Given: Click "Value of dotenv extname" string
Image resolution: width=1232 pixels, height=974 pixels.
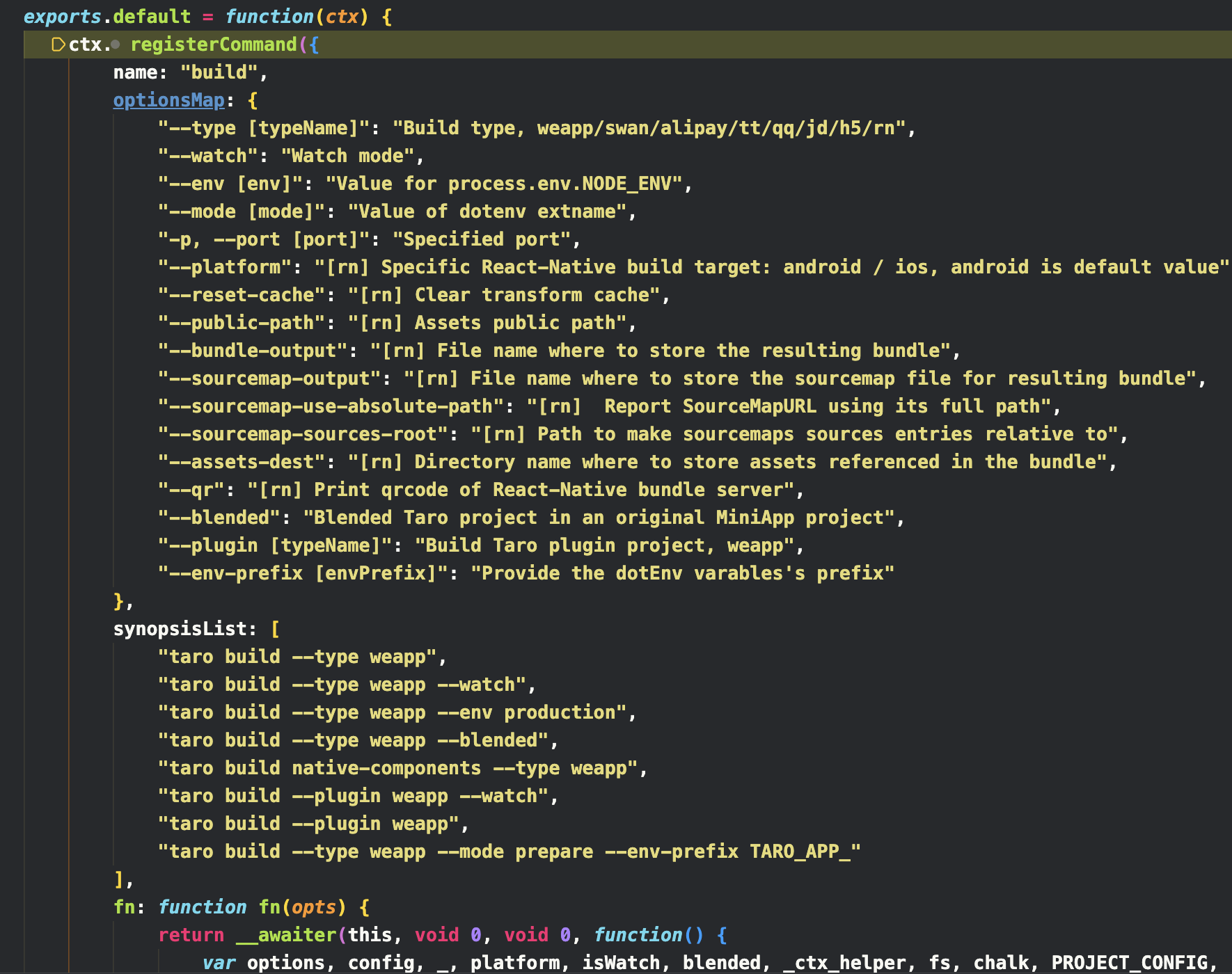Looking at the screenshot, I should [488, 211].
